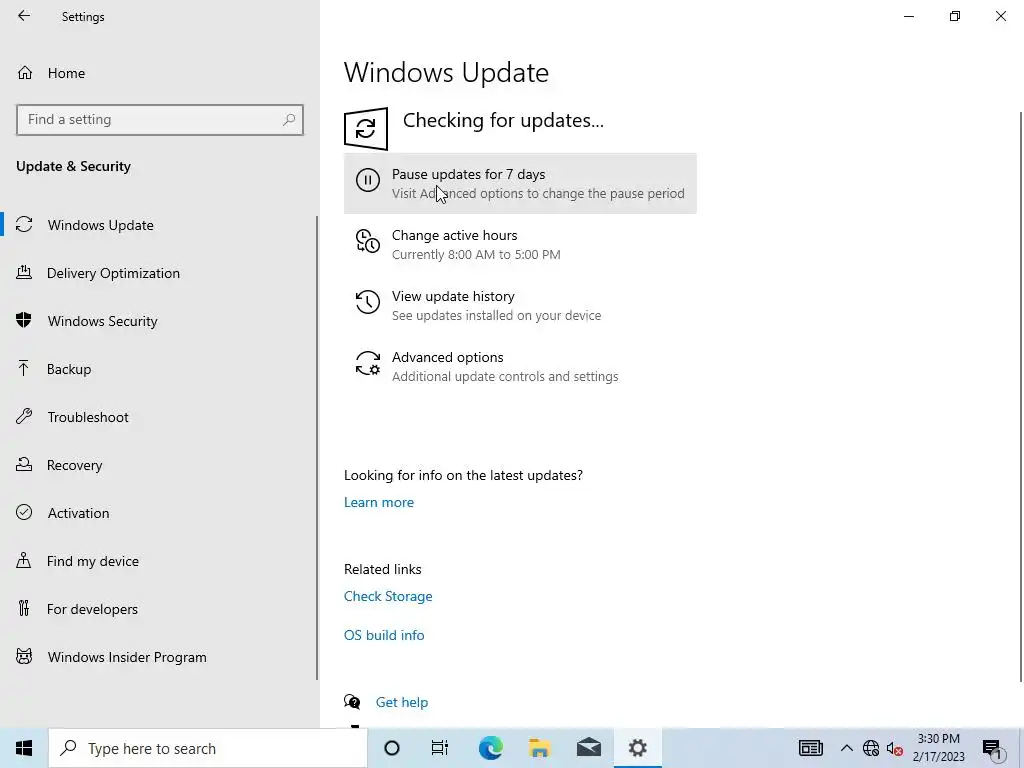Viewport: 1024px width, 768px height.
Task: Click the Advanced options gear icon
Action: coord(368,363)
